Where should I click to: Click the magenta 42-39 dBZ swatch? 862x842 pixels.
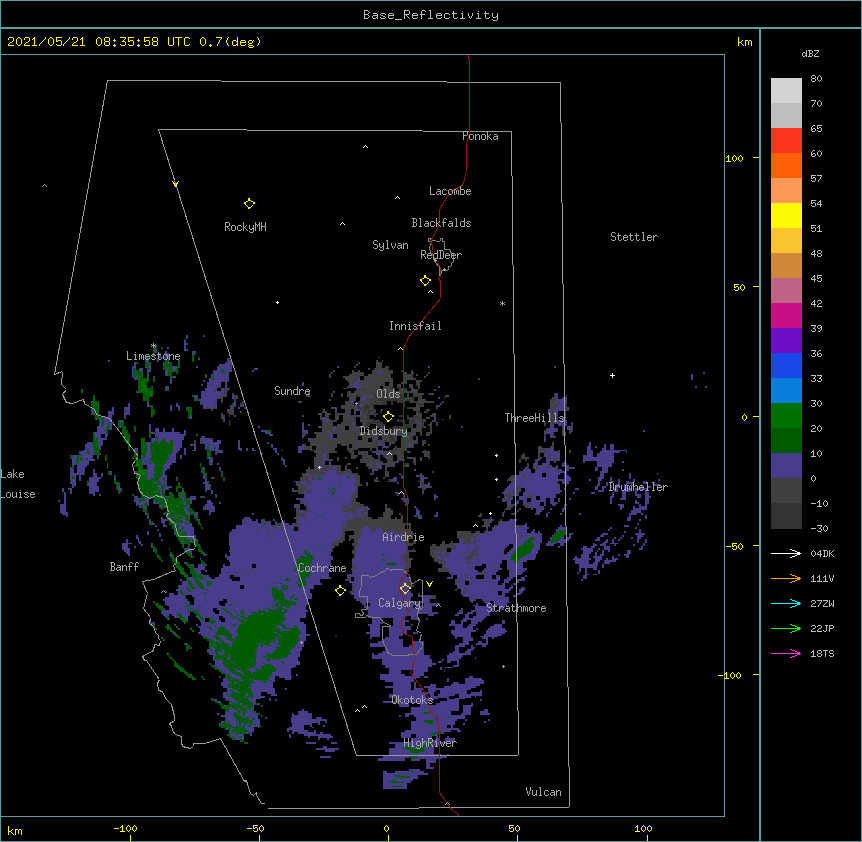click(786, 316)
